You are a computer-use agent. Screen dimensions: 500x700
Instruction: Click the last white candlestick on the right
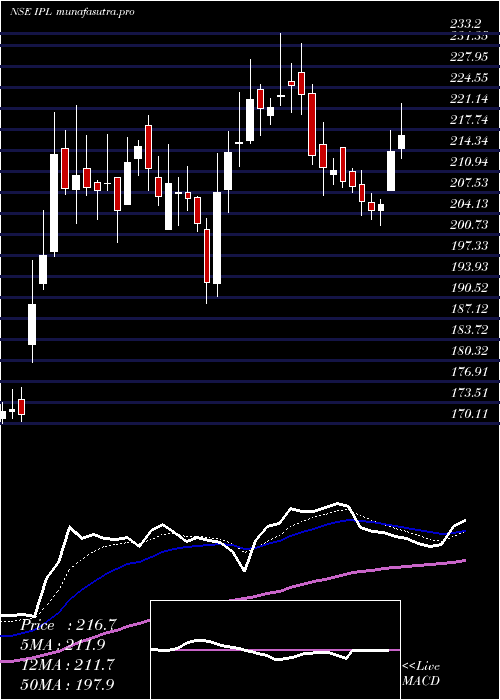(401, 142)
